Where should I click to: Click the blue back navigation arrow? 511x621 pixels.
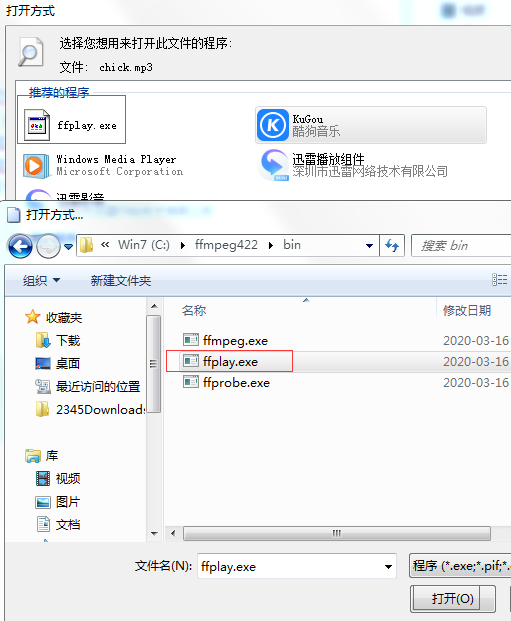(x=20, y=246)
